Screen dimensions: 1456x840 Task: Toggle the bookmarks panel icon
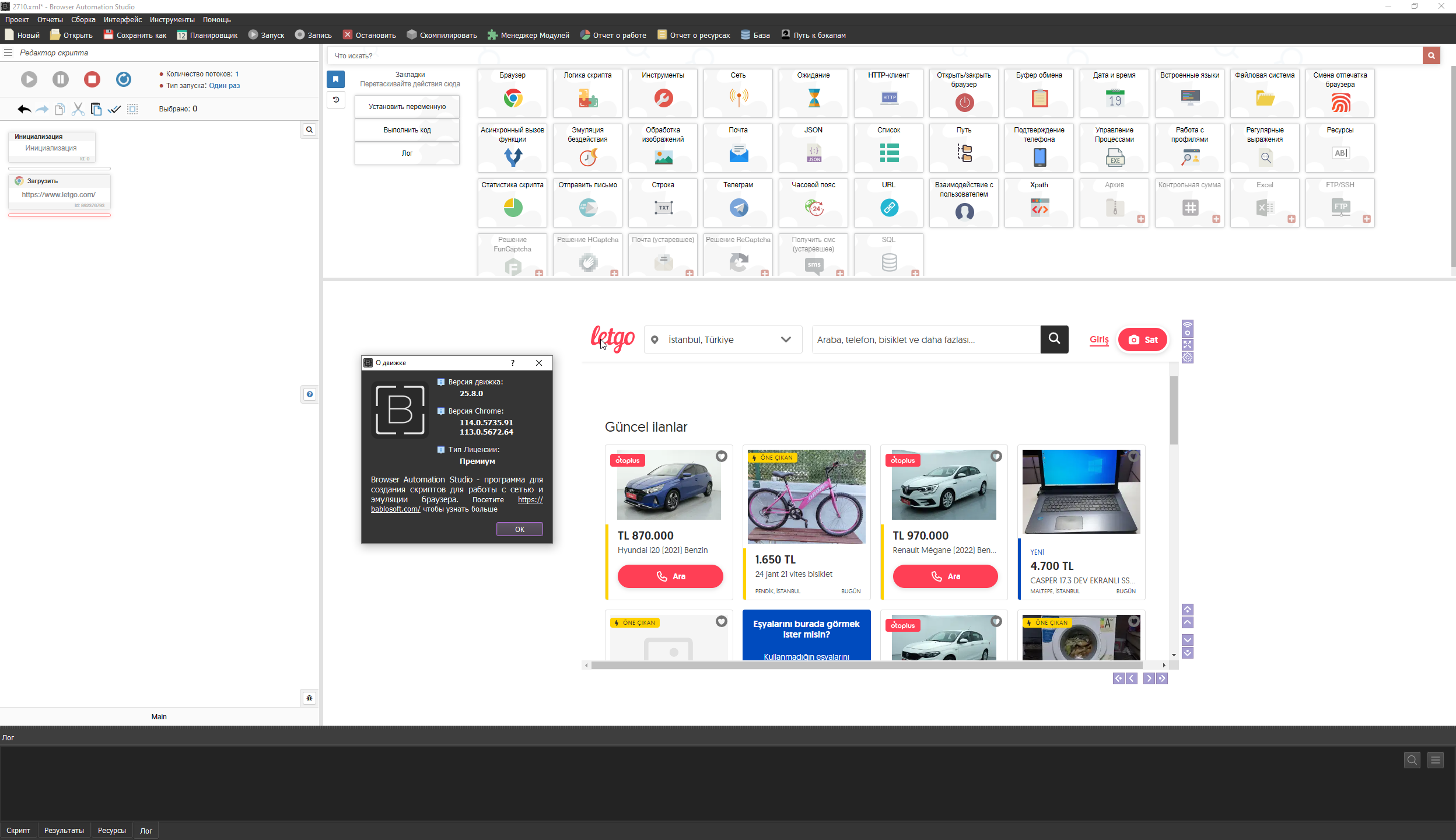pyautogui.click(x=336, y=79)
